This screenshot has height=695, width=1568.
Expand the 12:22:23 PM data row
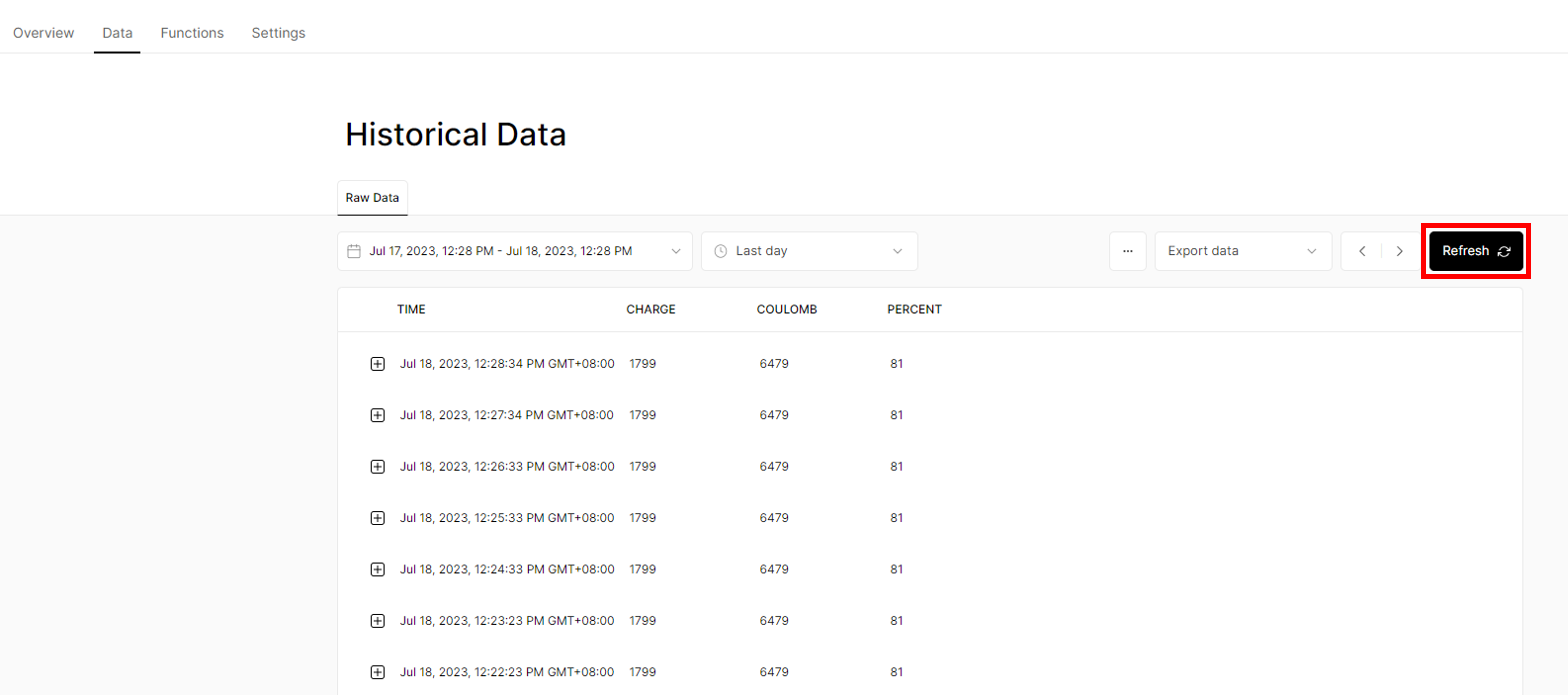point(377,672)
